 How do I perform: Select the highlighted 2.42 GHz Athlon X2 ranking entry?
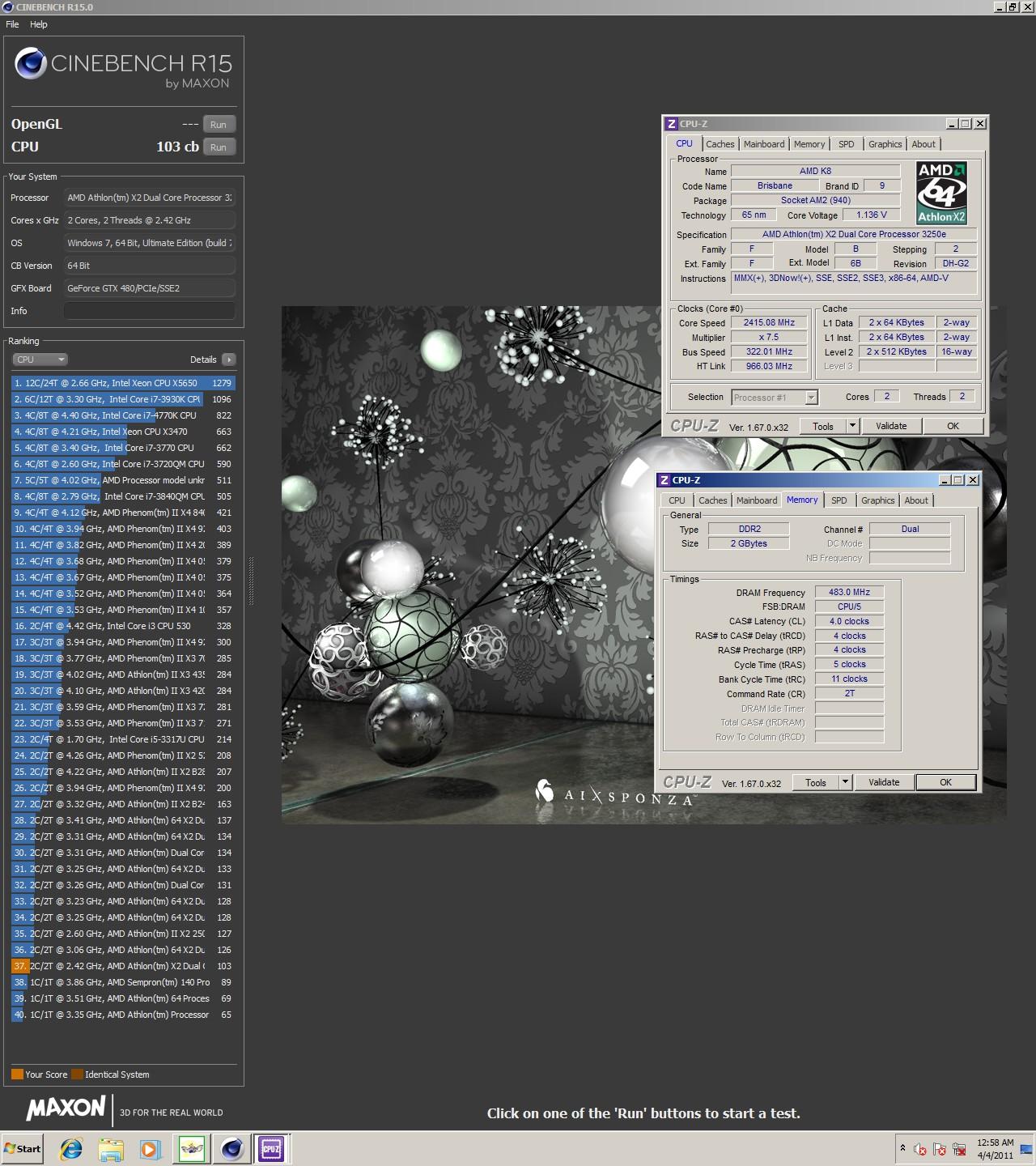coord(123,966)
